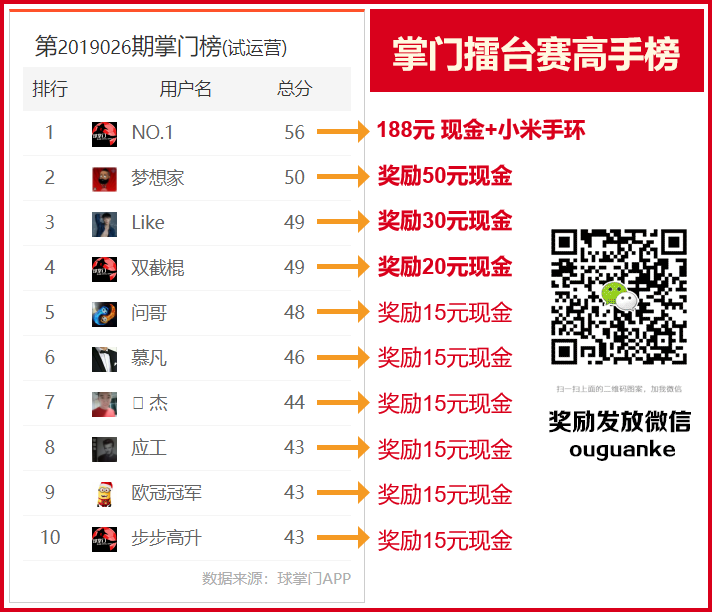Click the WeChat QR code image

[619, 297]
